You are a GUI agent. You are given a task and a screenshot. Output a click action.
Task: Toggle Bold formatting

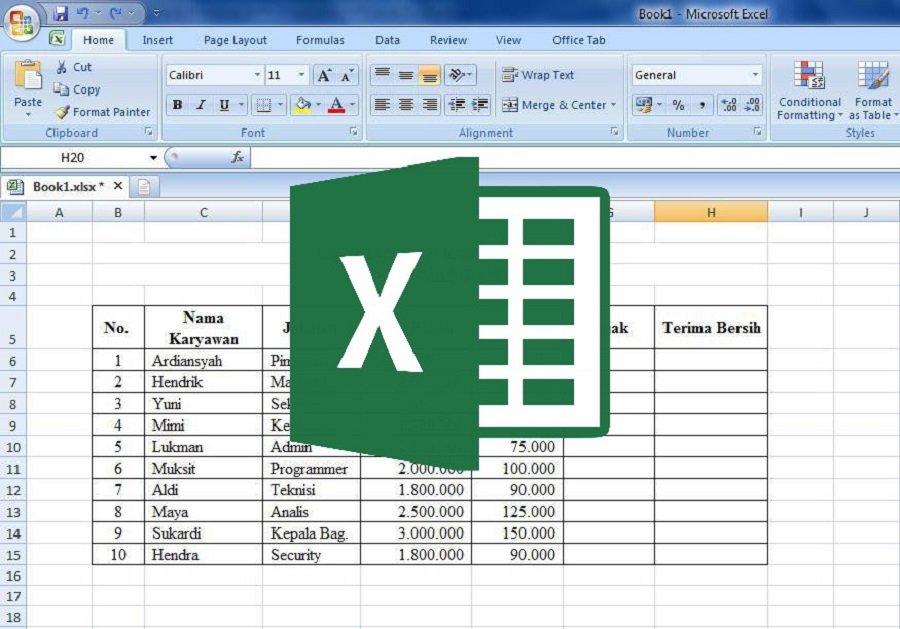click(177, 105)
